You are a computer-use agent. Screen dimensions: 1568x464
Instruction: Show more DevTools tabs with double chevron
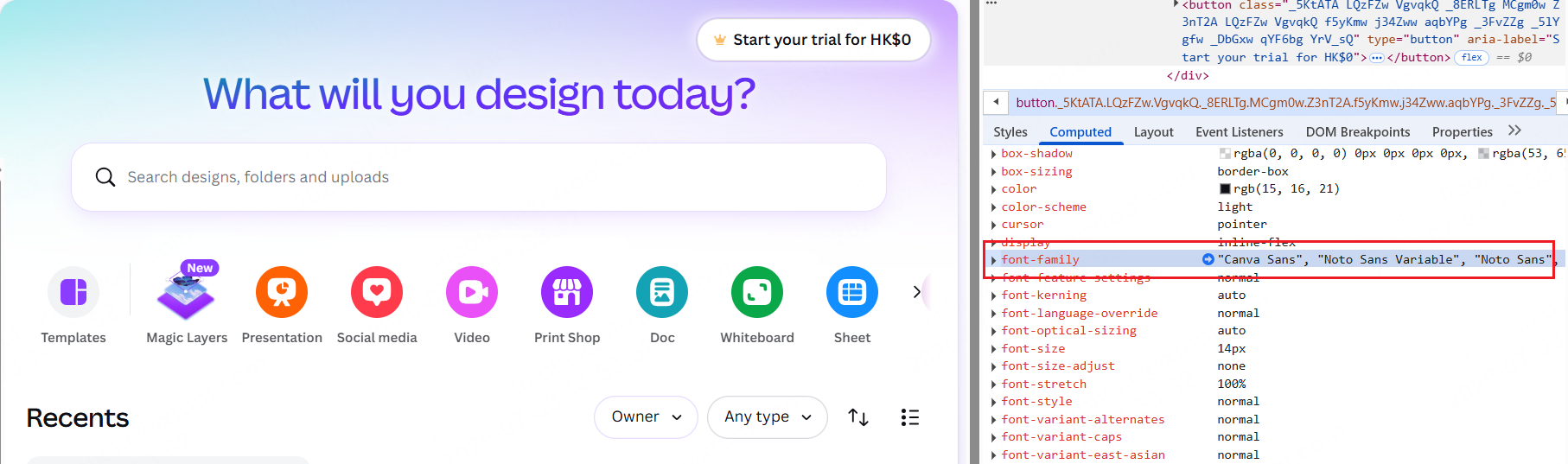pos(1514,130)
